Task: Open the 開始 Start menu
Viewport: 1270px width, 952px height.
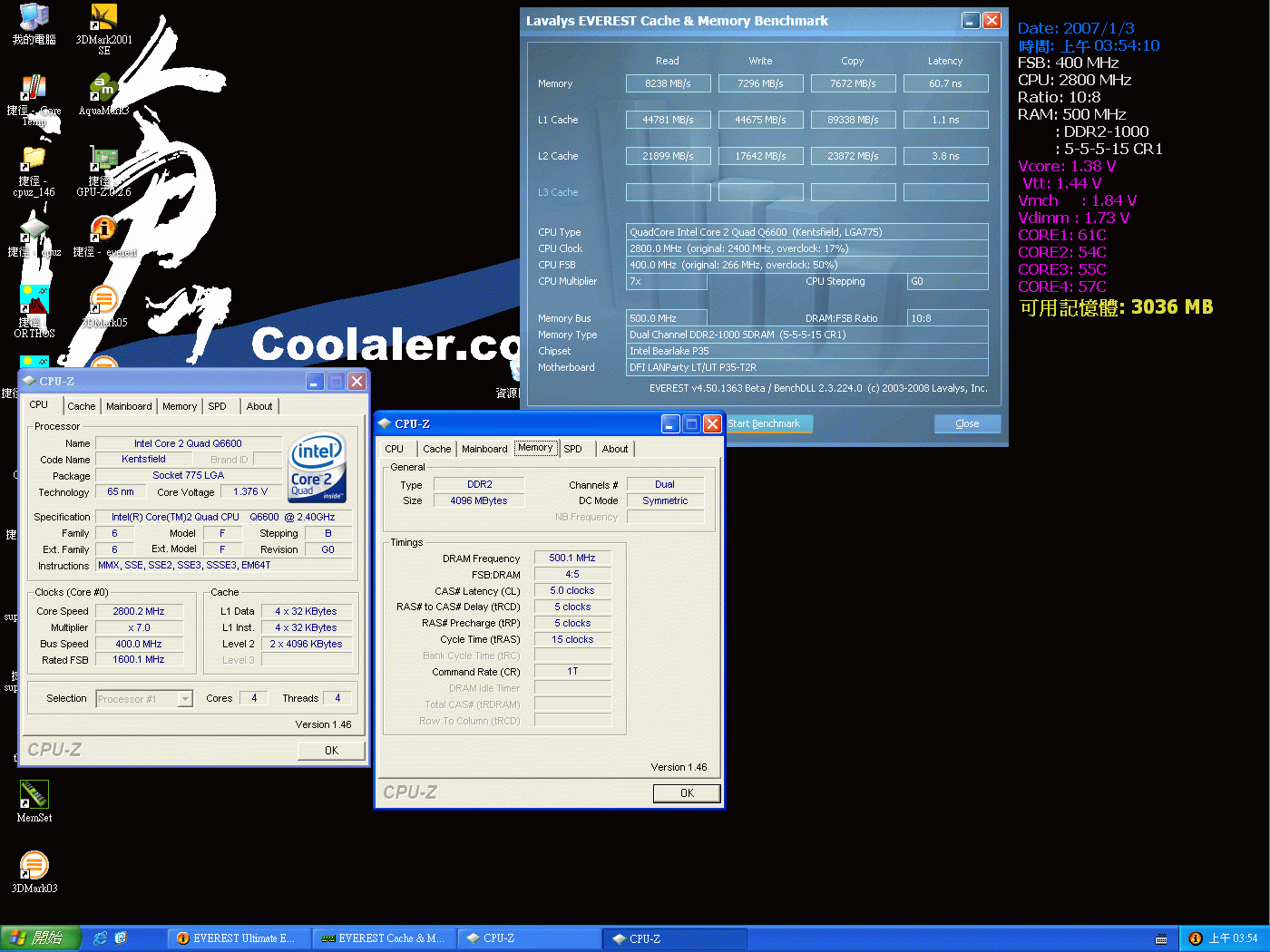Action: (x=41, y=938)
